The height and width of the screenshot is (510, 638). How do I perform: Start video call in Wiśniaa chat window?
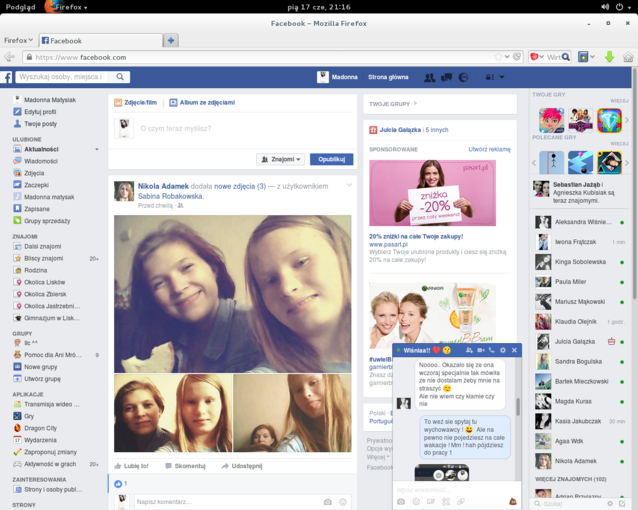[481, 350]
